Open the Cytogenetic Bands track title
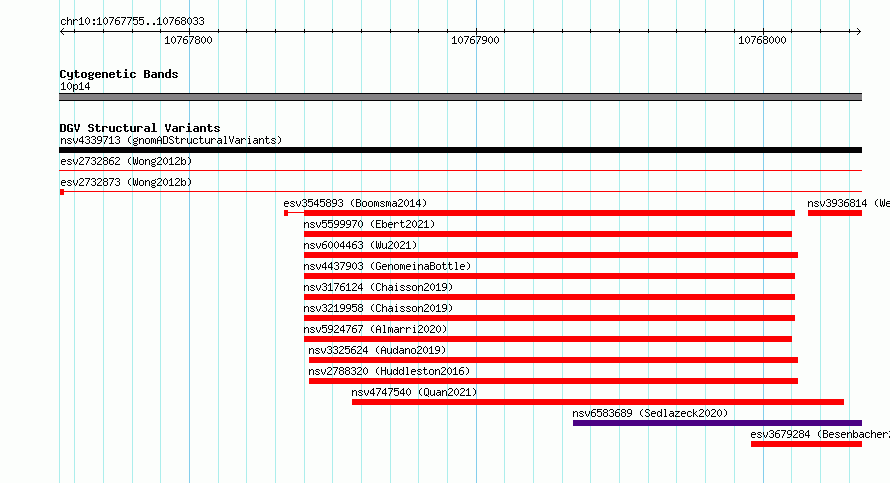 [x=119, y=74]
